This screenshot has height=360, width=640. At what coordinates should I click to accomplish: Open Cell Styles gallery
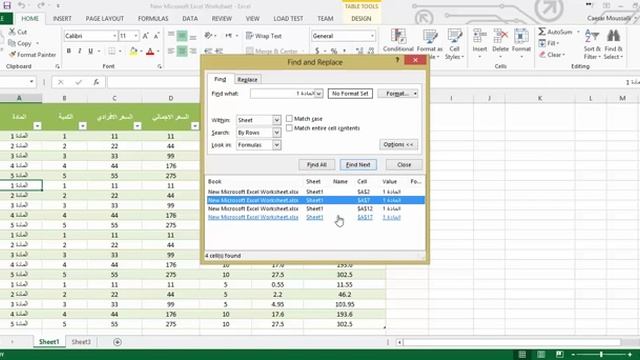(454, 44)
